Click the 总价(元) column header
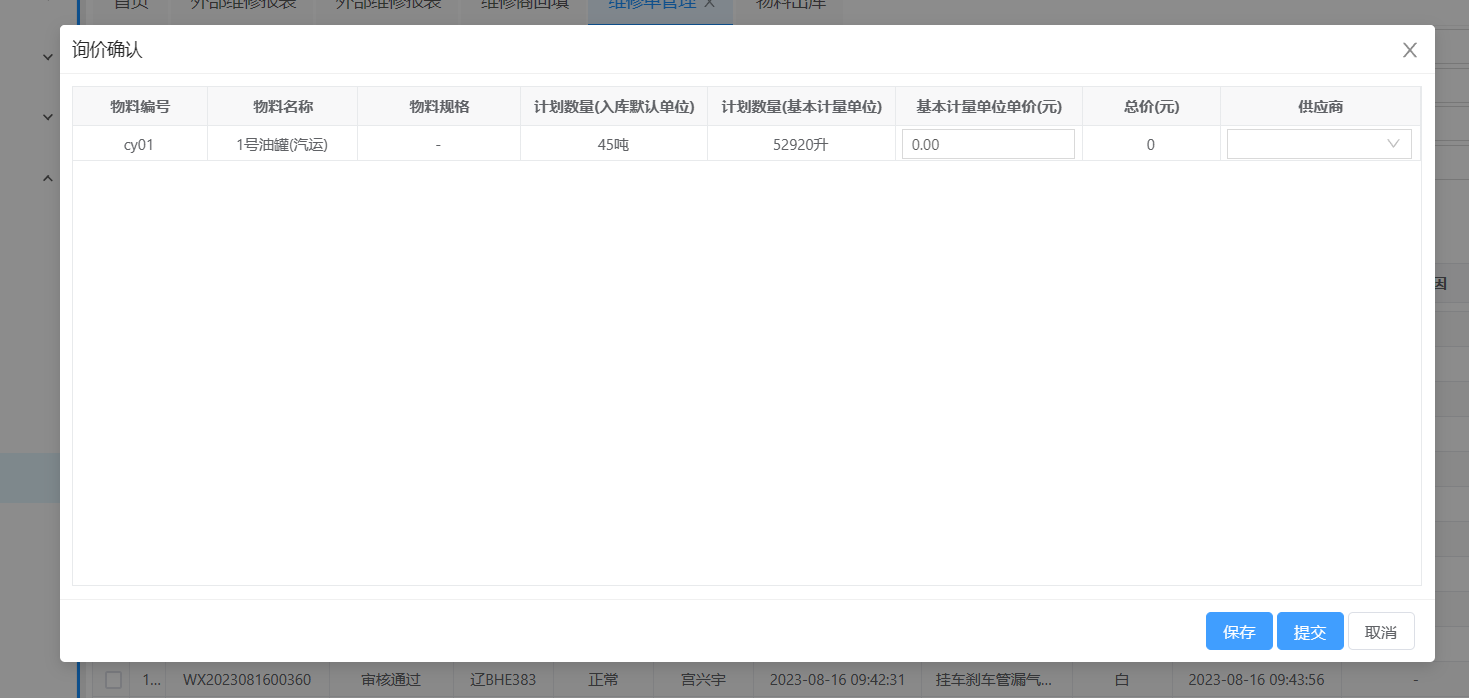 point(1150,107)
